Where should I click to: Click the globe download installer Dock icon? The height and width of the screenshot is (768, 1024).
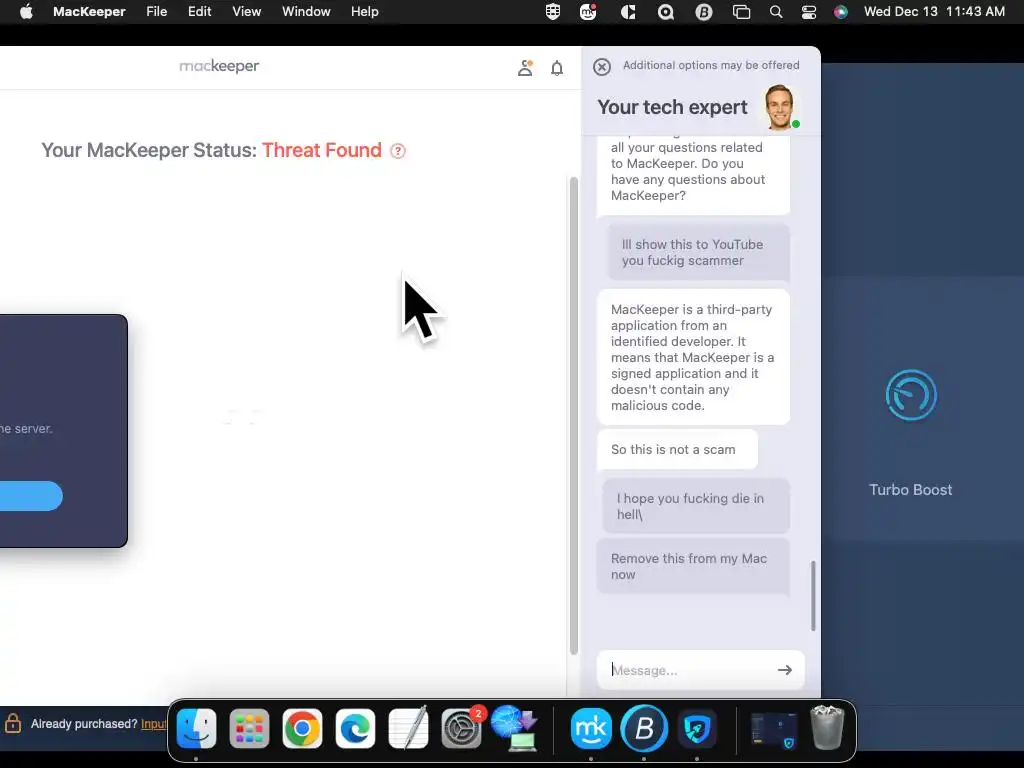coord(515,728)
